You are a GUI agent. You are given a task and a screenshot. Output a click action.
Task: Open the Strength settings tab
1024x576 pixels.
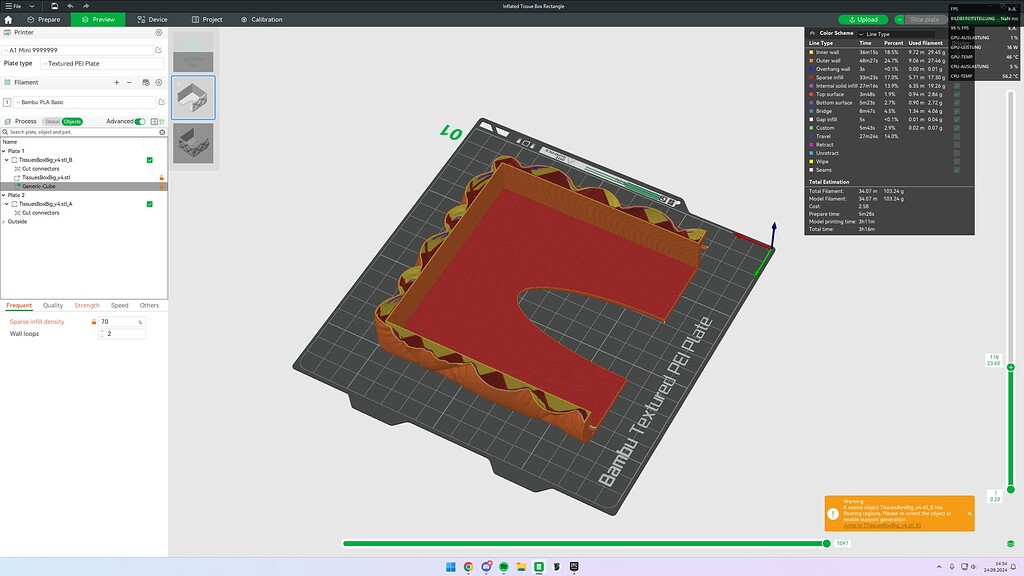(x=87, y=306)
